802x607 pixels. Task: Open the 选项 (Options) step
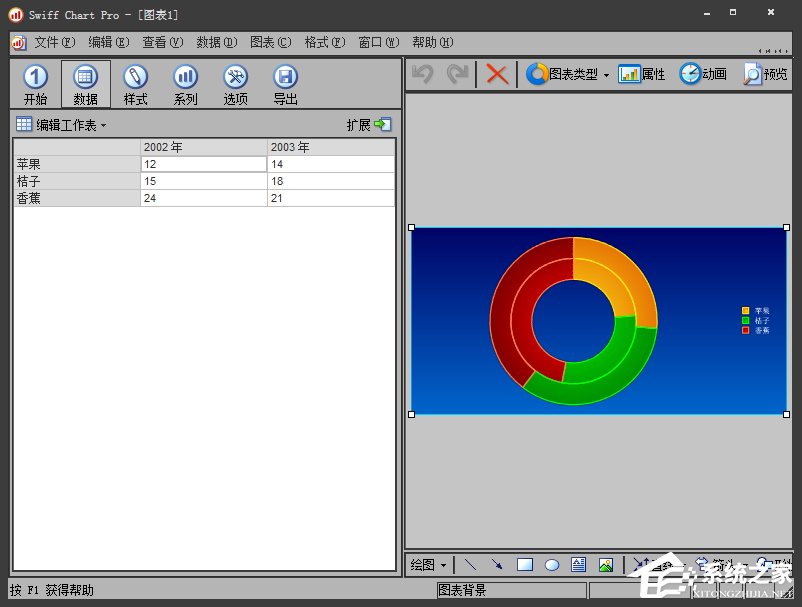click(235, 84)
